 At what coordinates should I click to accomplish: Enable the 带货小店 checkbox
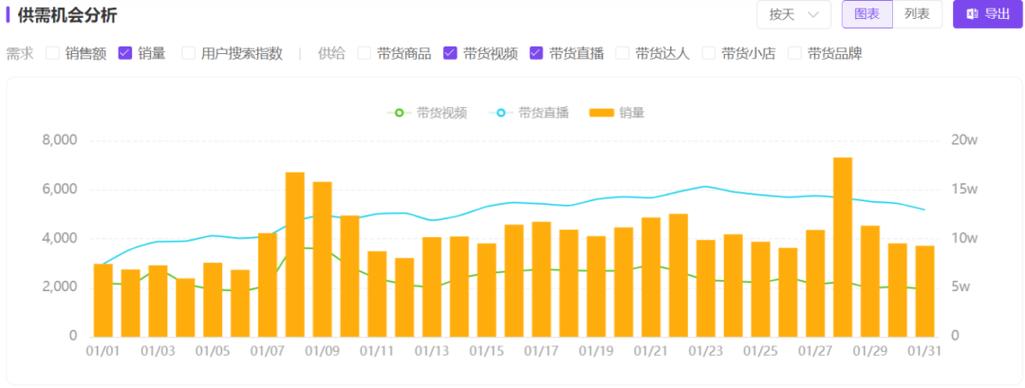pyautogui.click(x=709, y=54)
